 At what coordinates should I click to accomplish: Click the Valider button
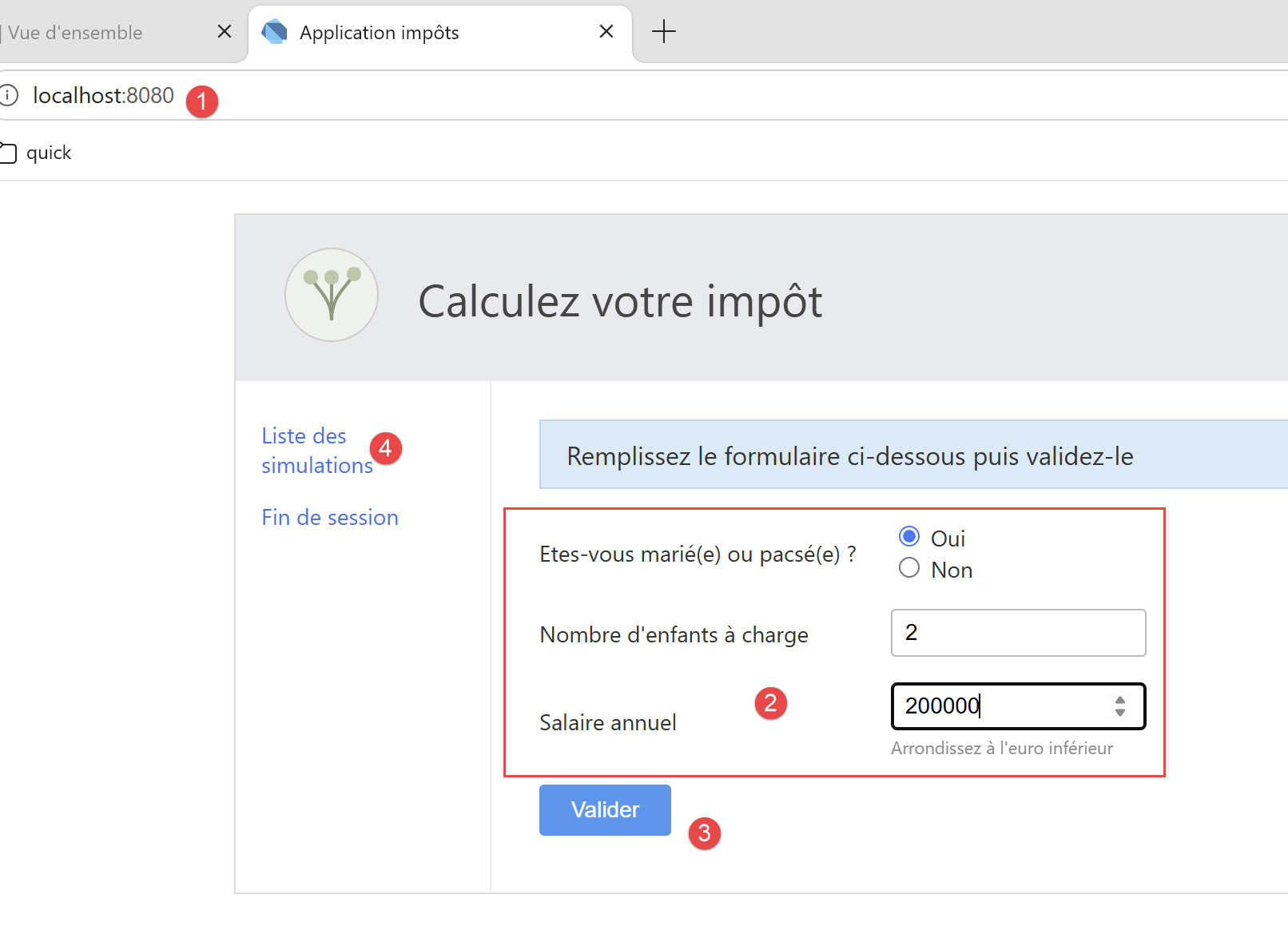point(605,810)
